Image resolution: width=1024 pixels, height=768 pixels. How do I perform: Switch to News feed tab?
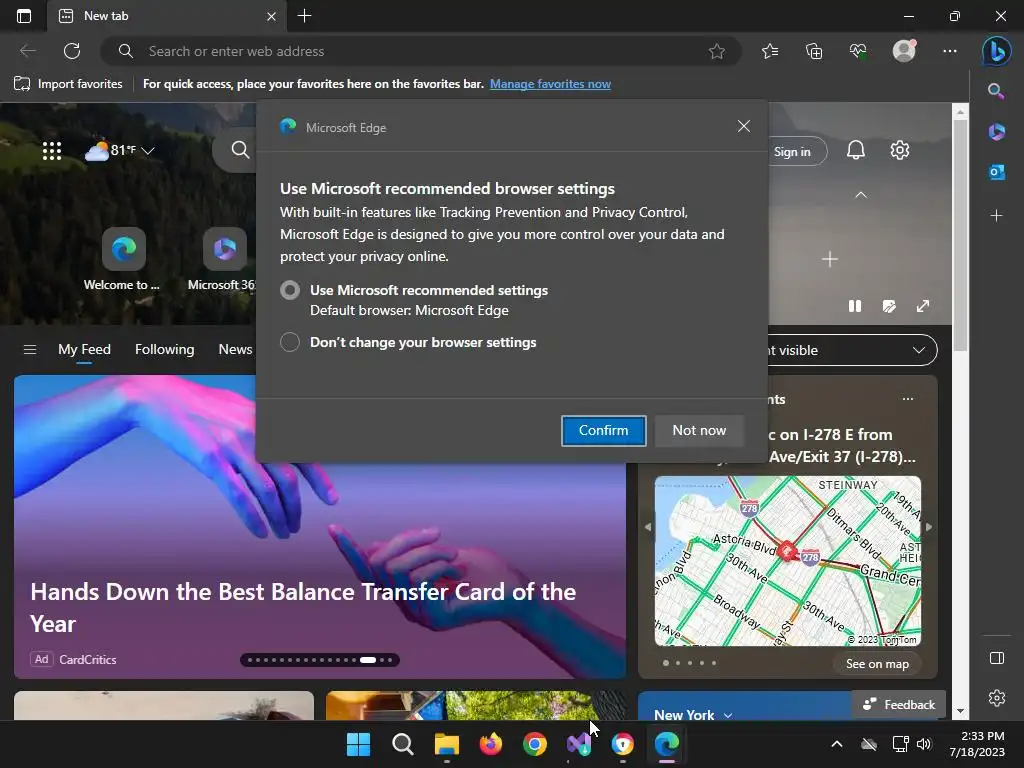[x=235, y=349]
